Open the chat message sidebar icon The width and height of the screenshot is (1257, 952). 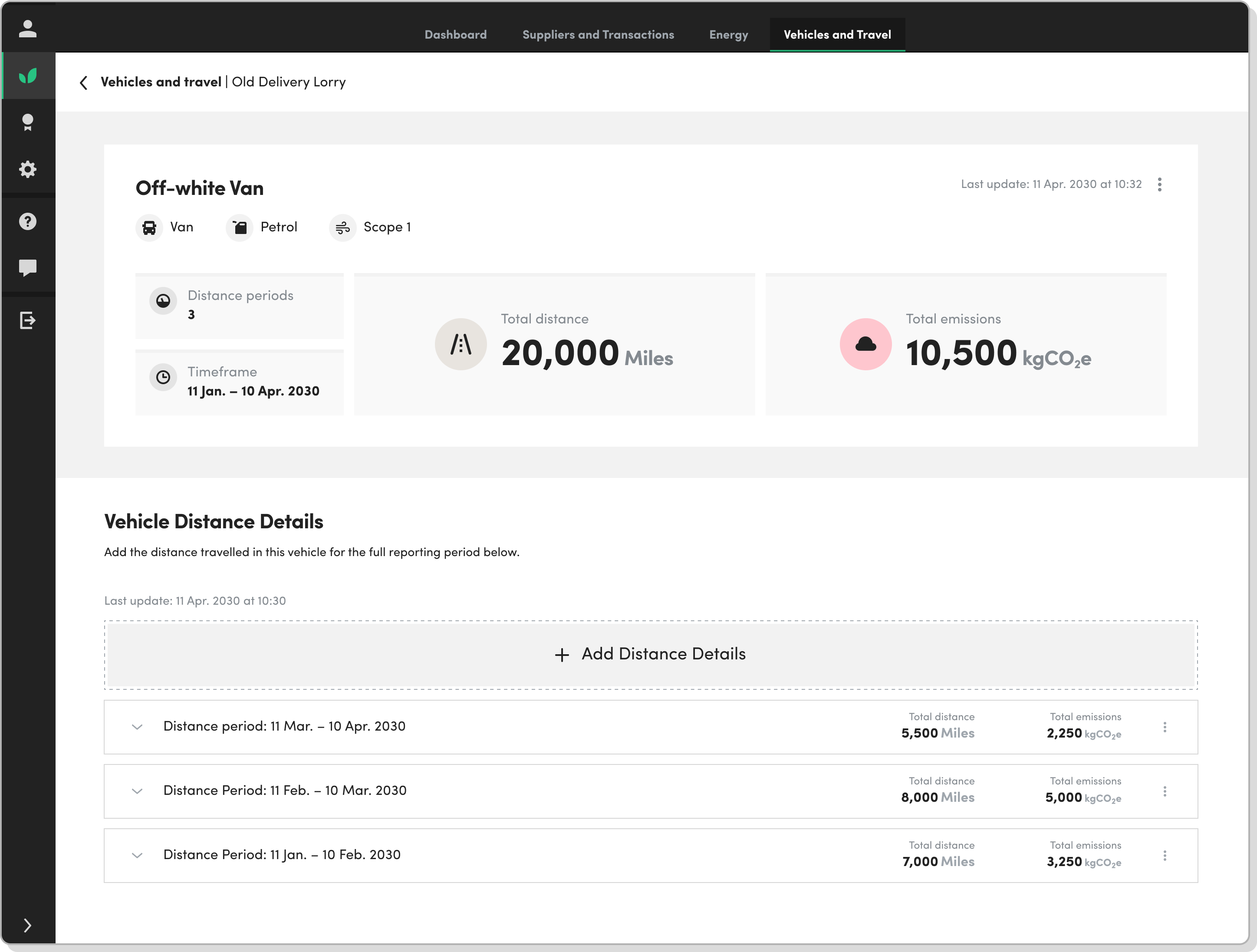(x=27, y=268)
